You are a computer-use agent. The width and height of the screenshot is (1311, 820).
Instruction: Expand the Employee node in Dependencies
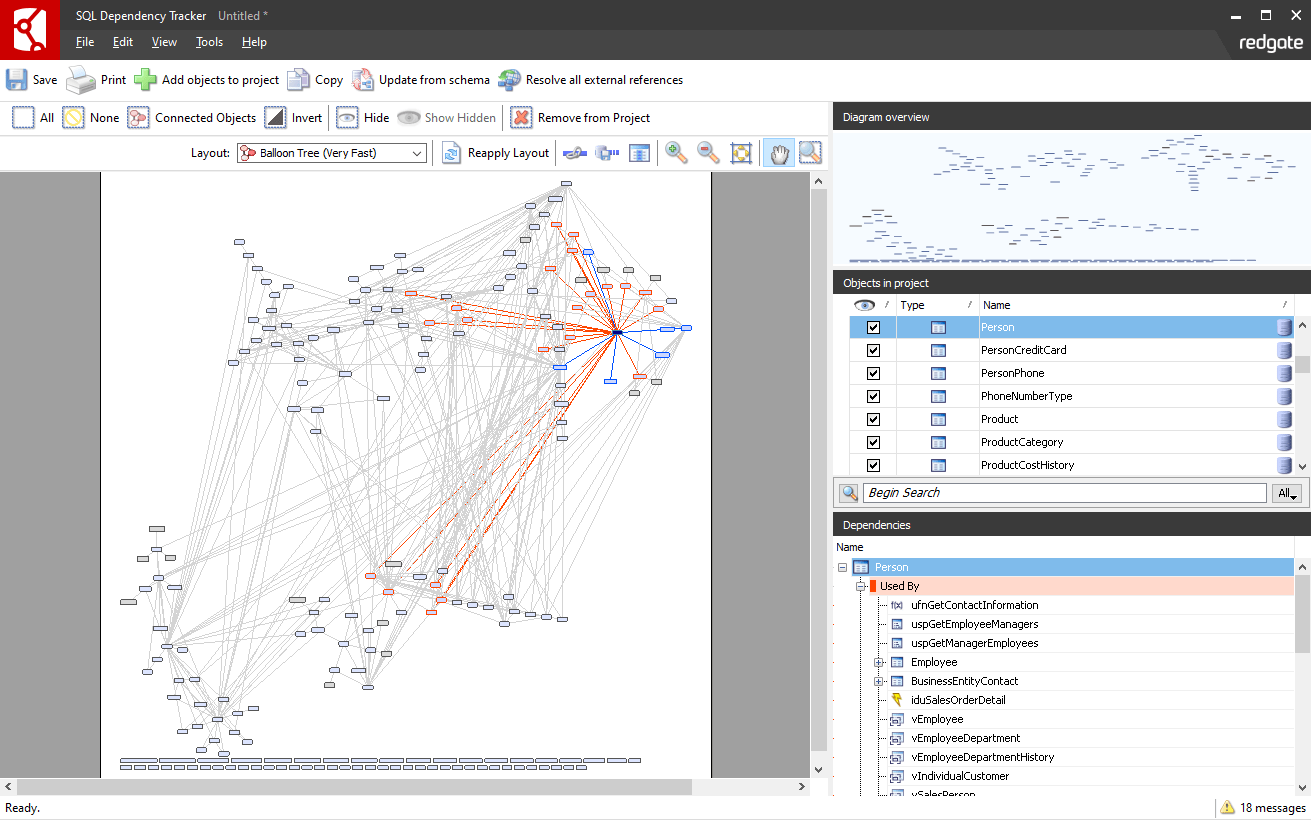click(879, 662)
